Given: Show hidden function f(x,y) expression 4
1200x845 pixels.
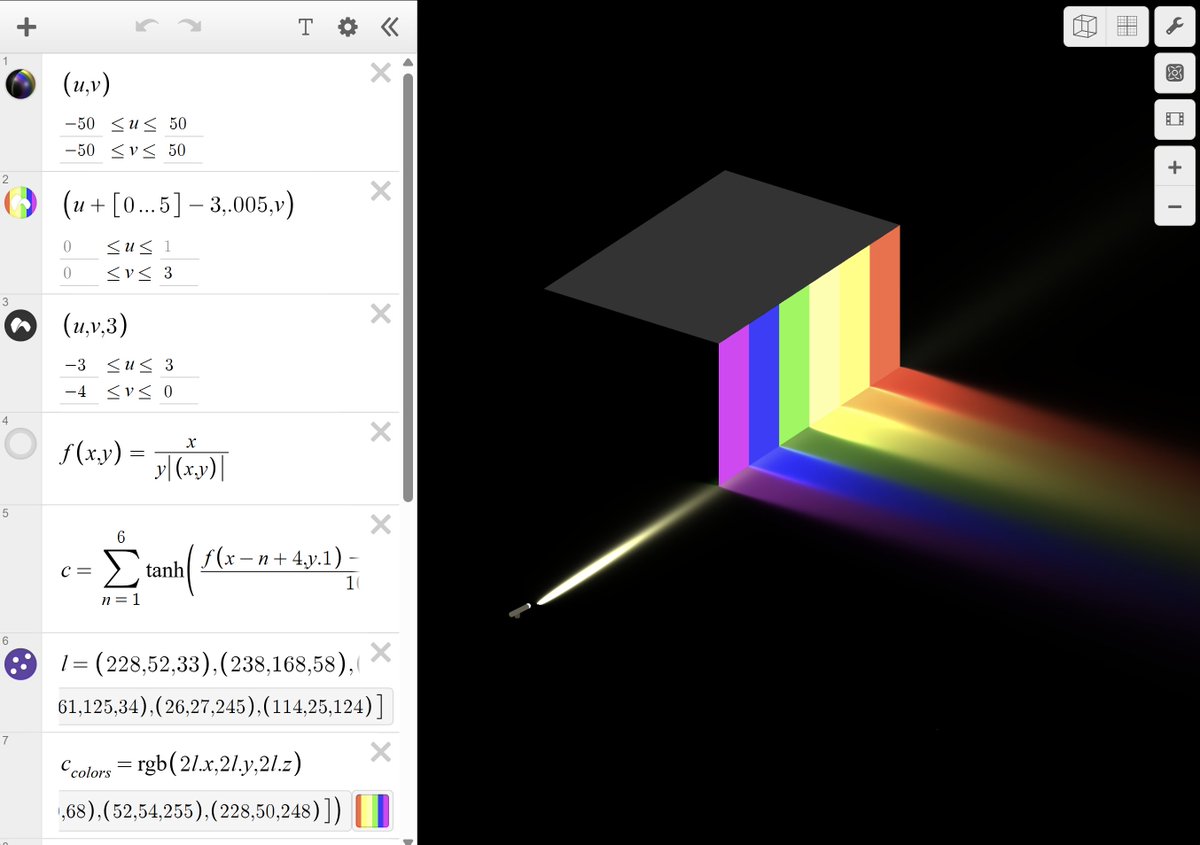Looking at the screenshot, I should pos(21,444).
